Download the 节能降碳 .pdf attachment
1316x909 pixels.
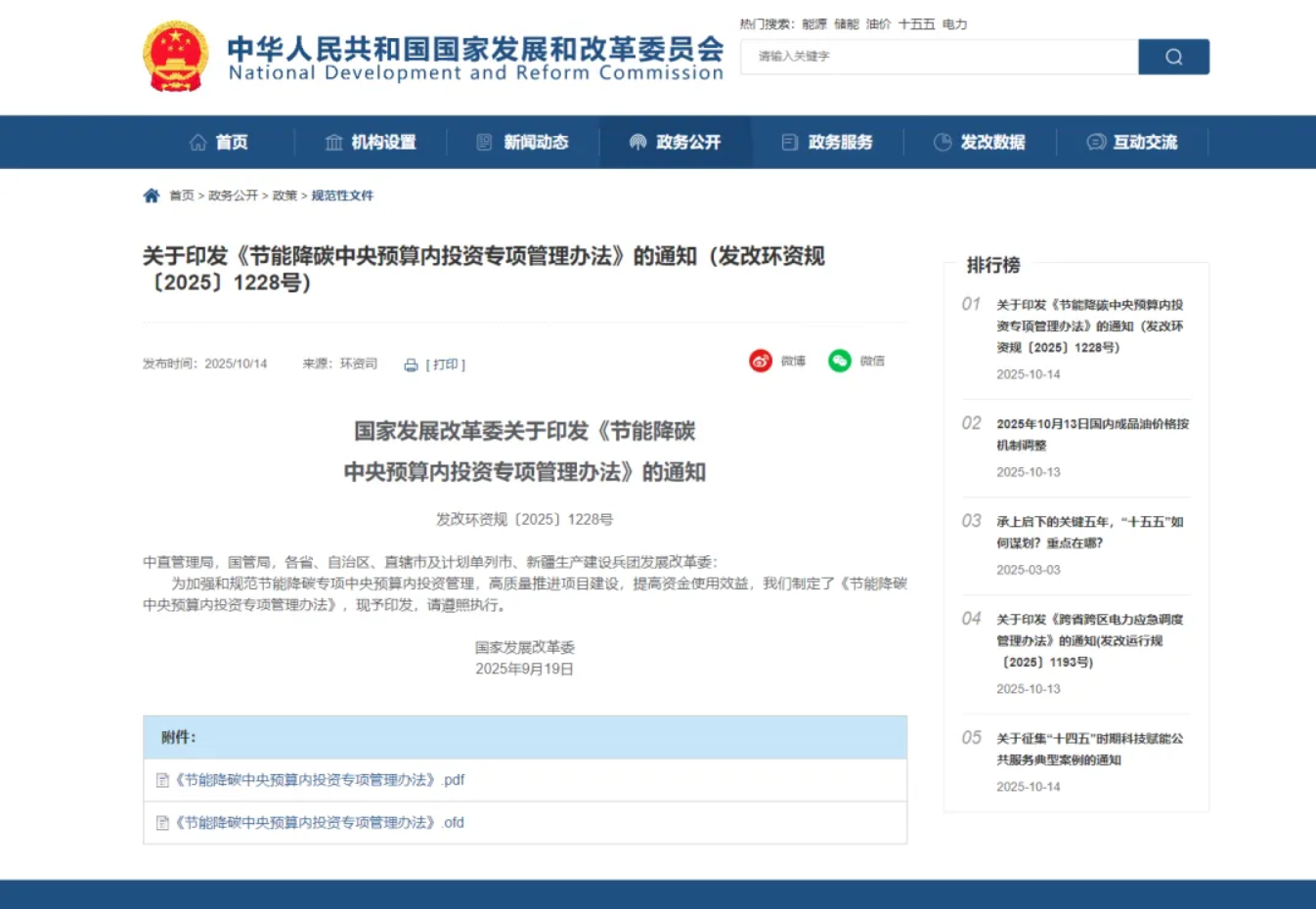320,780
